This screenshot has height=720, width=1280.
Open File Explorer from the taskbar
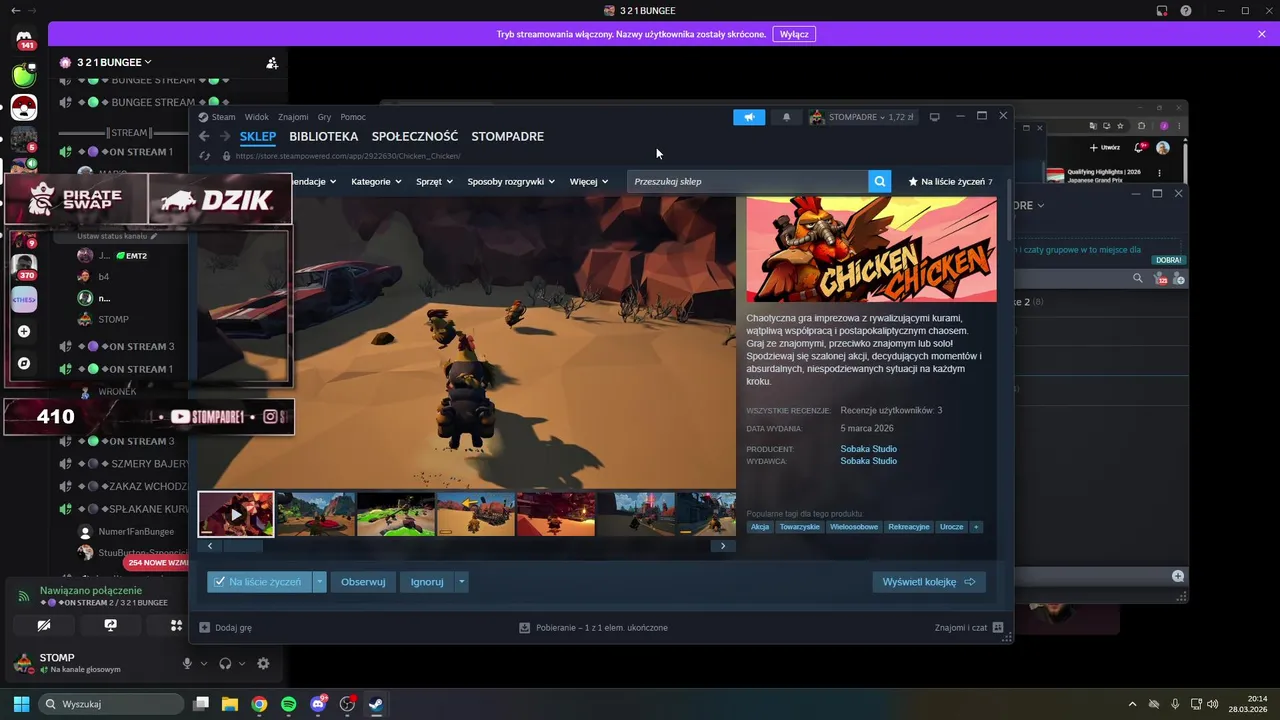click(x=230, y=704)
